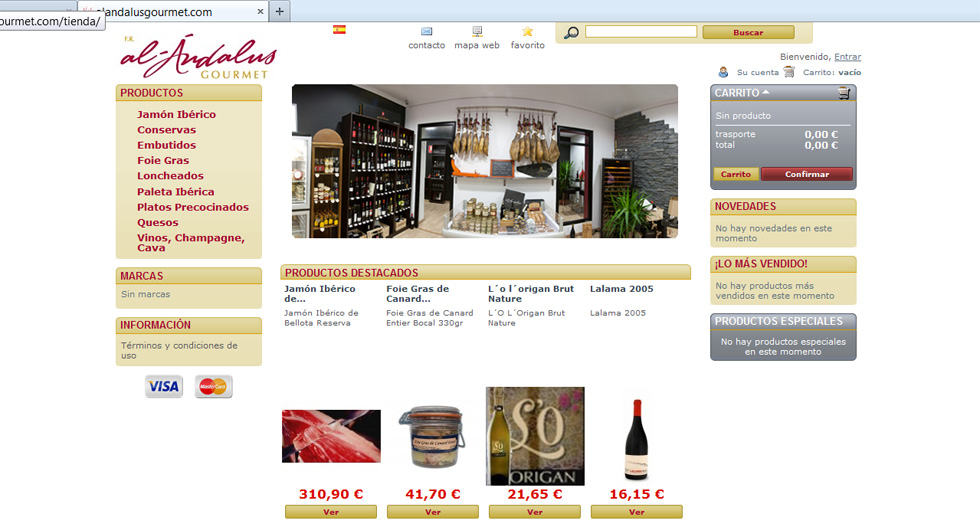This screenshot has width=980, height=520.
Task: Open the Embutidos category
Action: pyautogui.click(x=166, y=145)
